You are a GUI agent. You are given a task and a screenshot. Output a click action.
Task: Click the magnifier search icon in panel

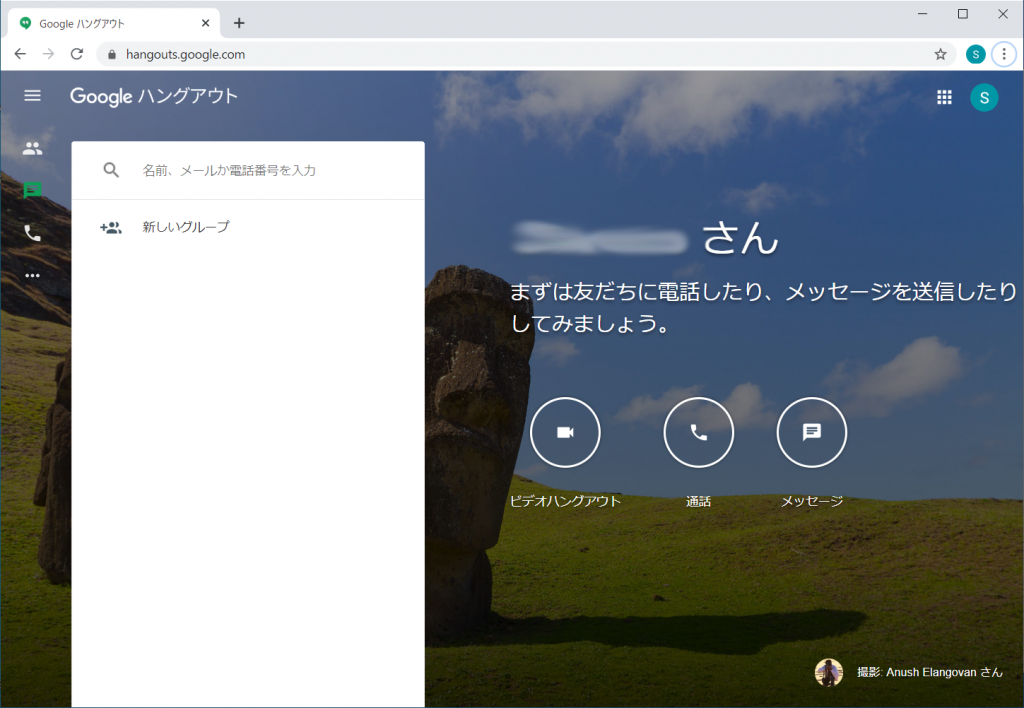pos(111,170)
